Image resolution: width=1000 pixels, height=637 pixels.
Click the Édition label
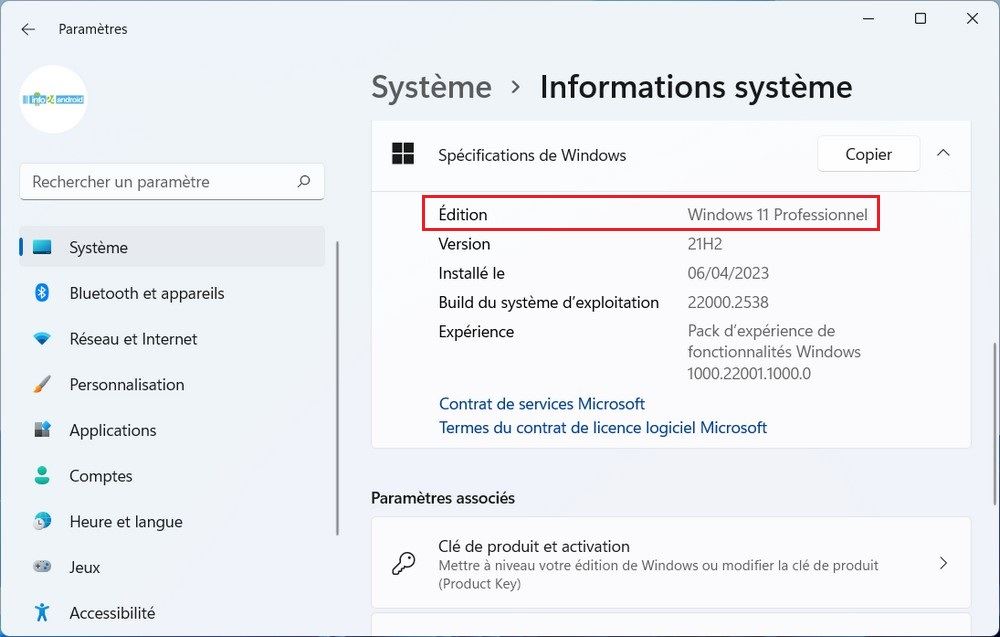pos(463,215)
